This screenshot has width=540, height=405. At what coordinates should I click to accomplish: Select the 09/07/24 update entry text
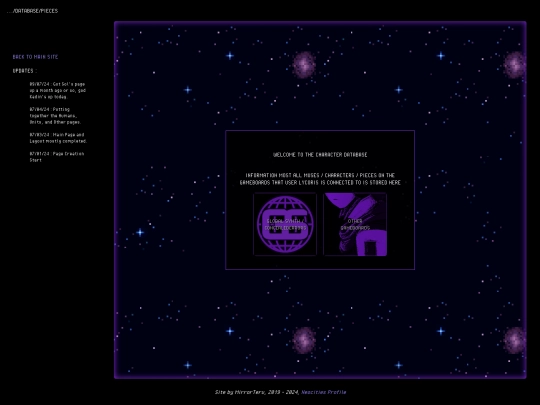tap(58, 90)
